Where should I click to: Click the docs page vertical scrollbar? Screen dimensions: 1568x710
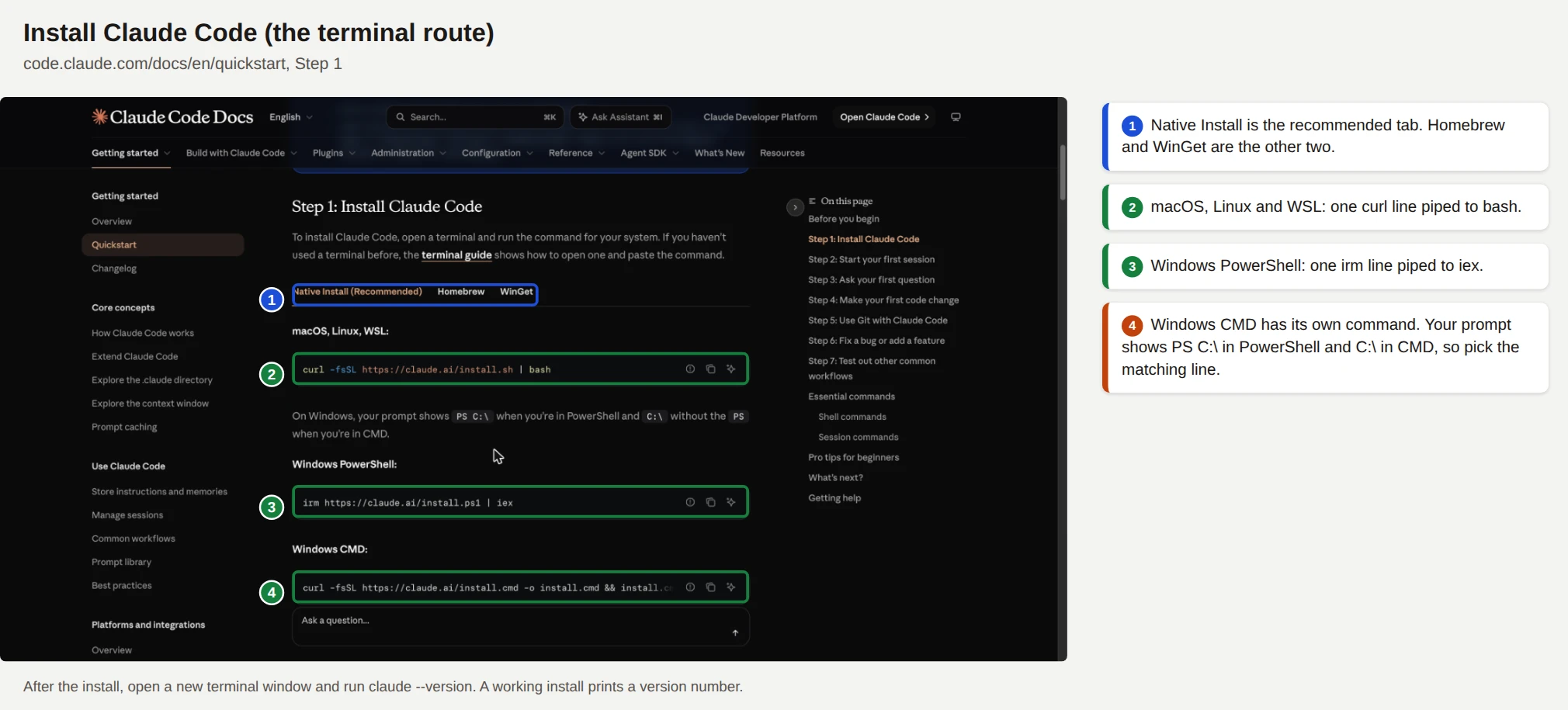tap(1063, 172)
